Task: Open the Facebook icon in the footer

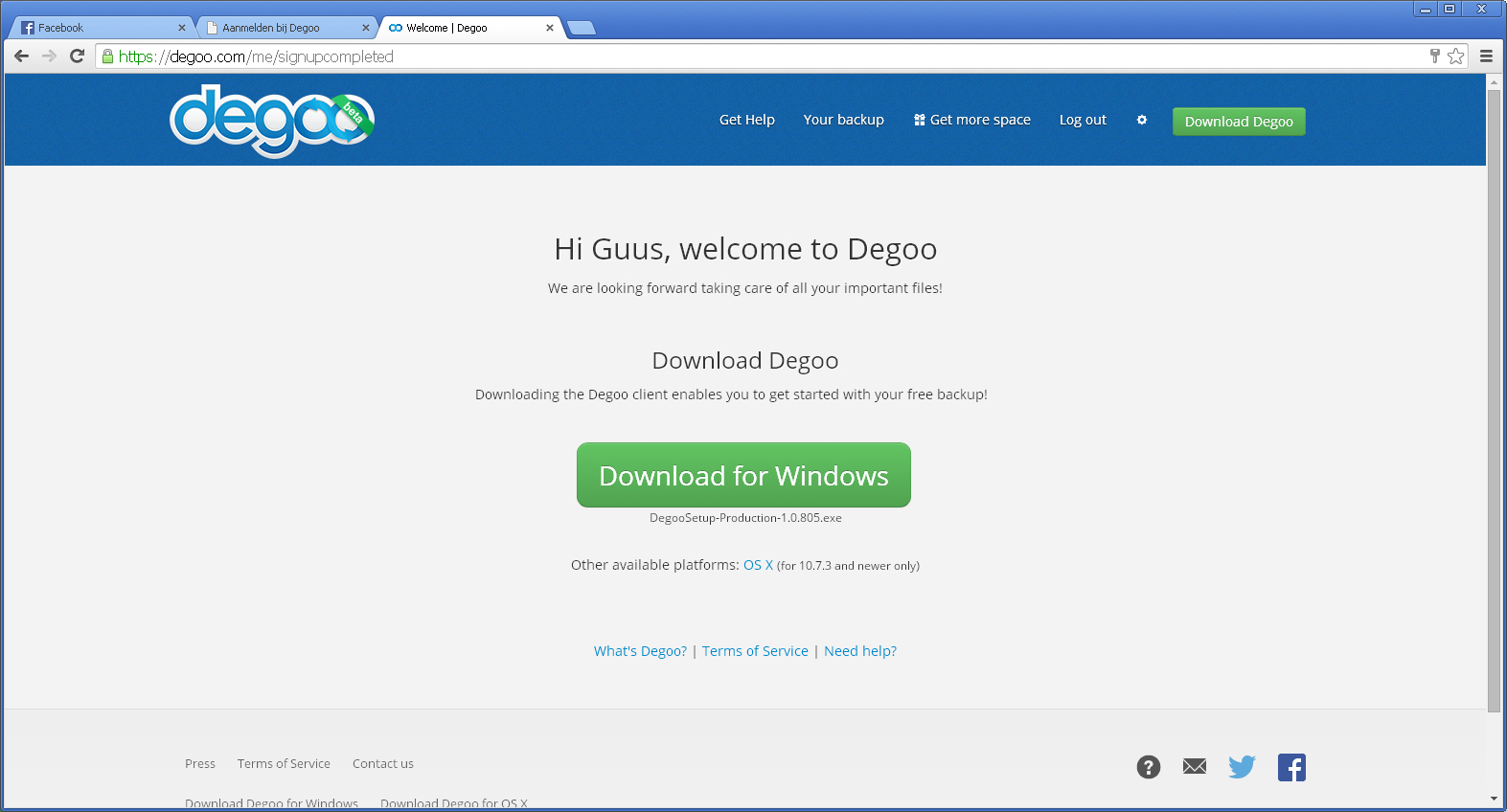Action: (1291, 767)
